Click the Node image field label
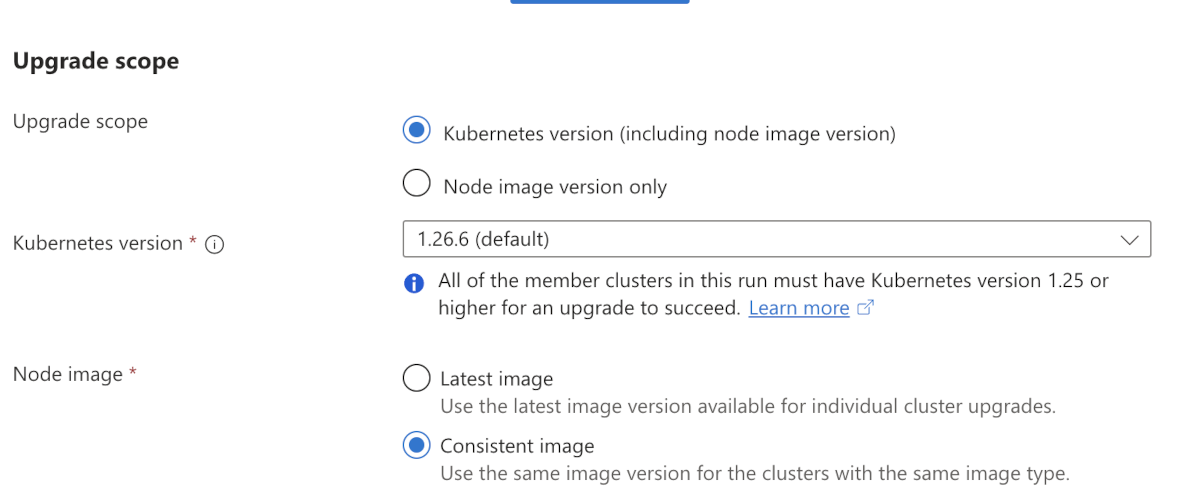The image size is (1200, 498). pos(67,374)
